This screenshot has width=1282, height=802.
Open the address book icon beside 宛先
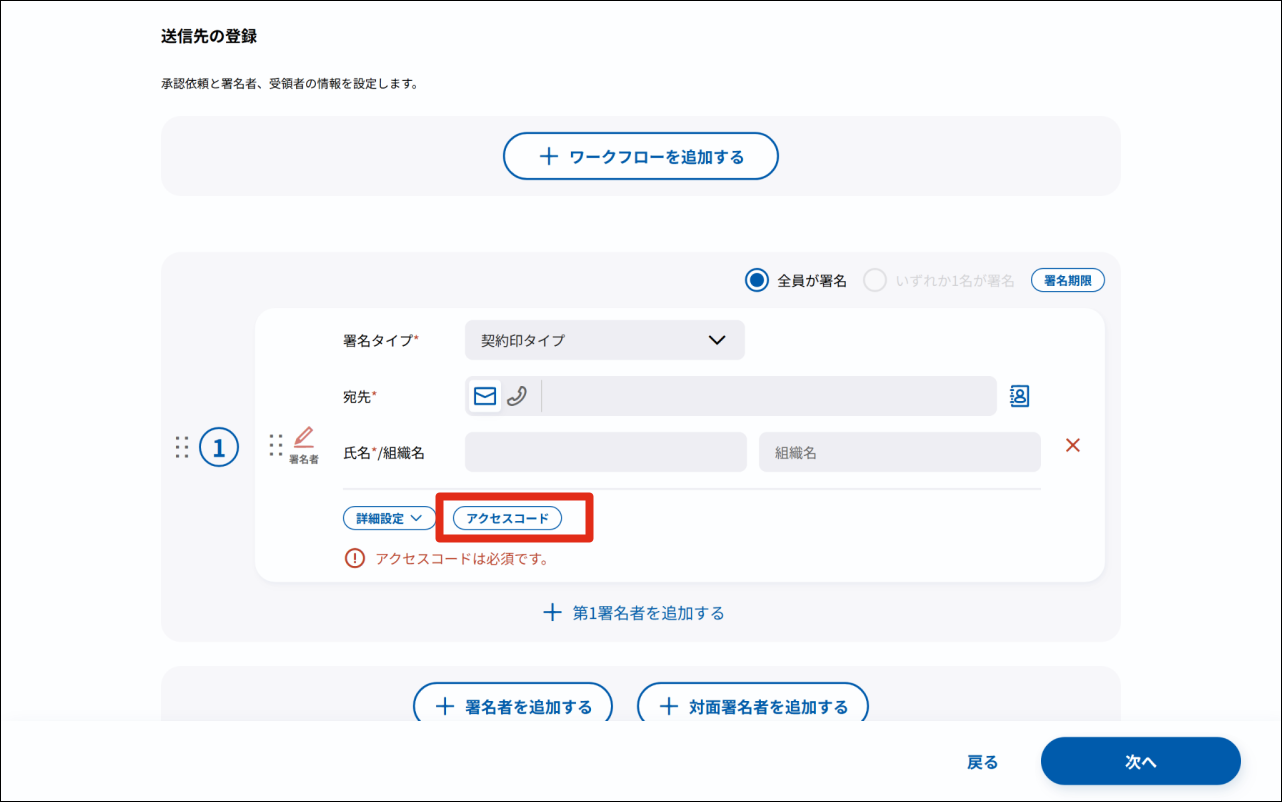[x=1018, y=396]
